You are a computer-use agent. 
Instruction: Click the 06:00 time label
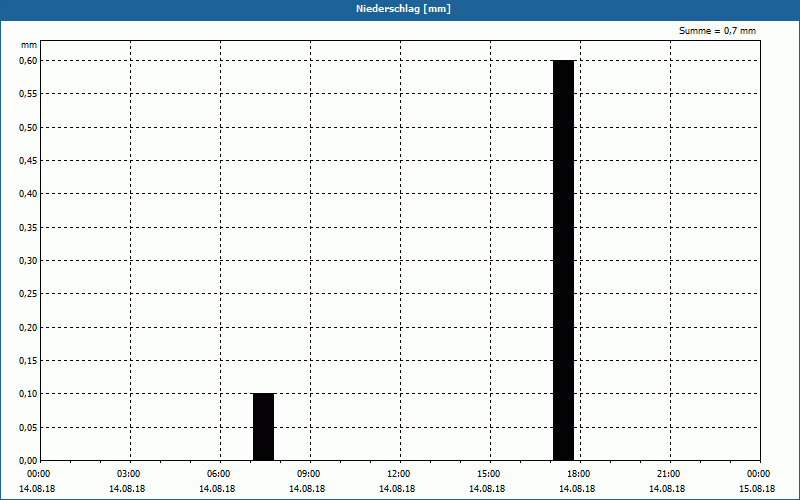tap(218, 474)
